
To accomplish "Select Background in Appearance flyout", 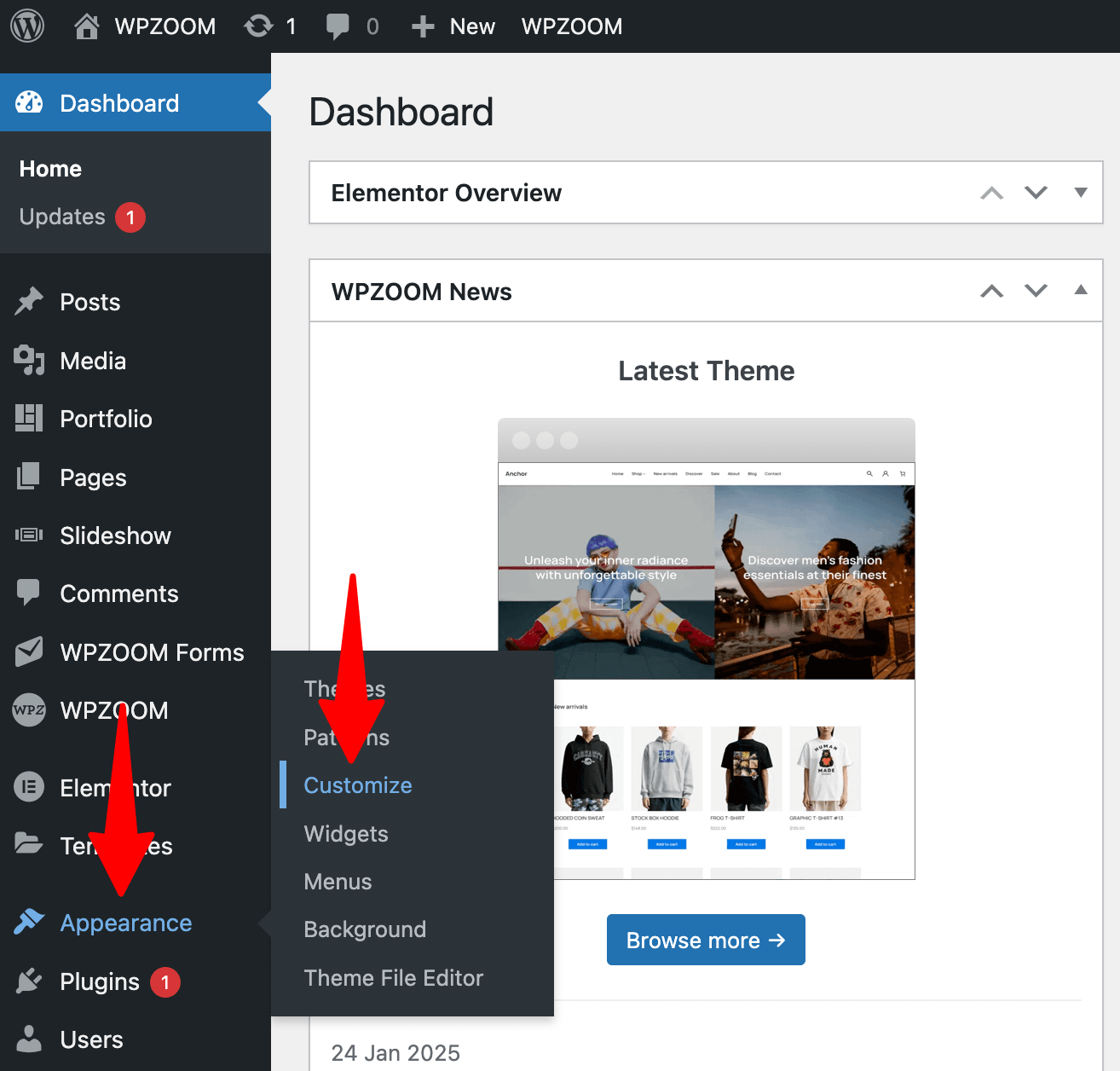I will pos(365,929).
